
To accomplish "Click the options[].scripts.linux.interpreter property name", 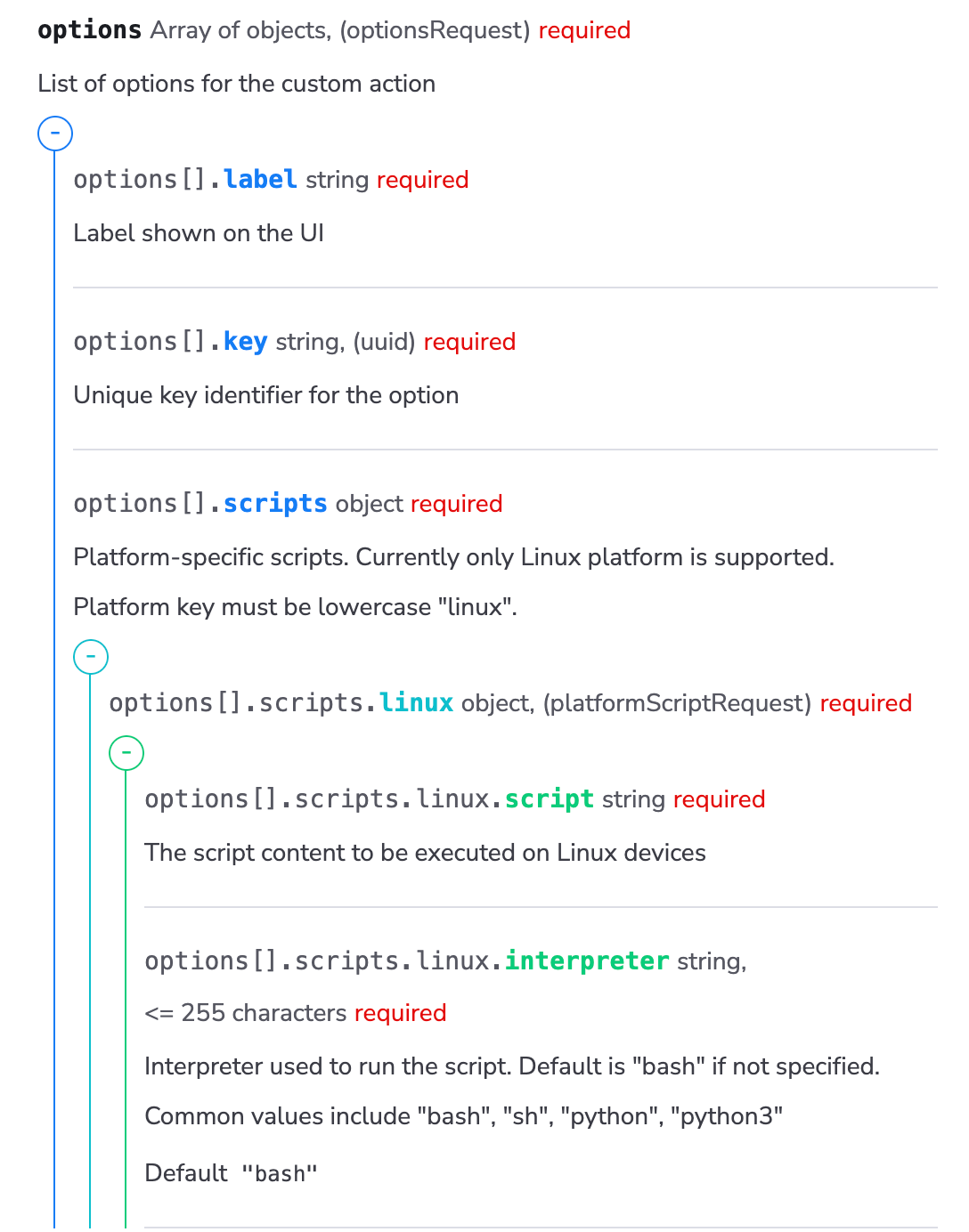I will coord(586,961).
